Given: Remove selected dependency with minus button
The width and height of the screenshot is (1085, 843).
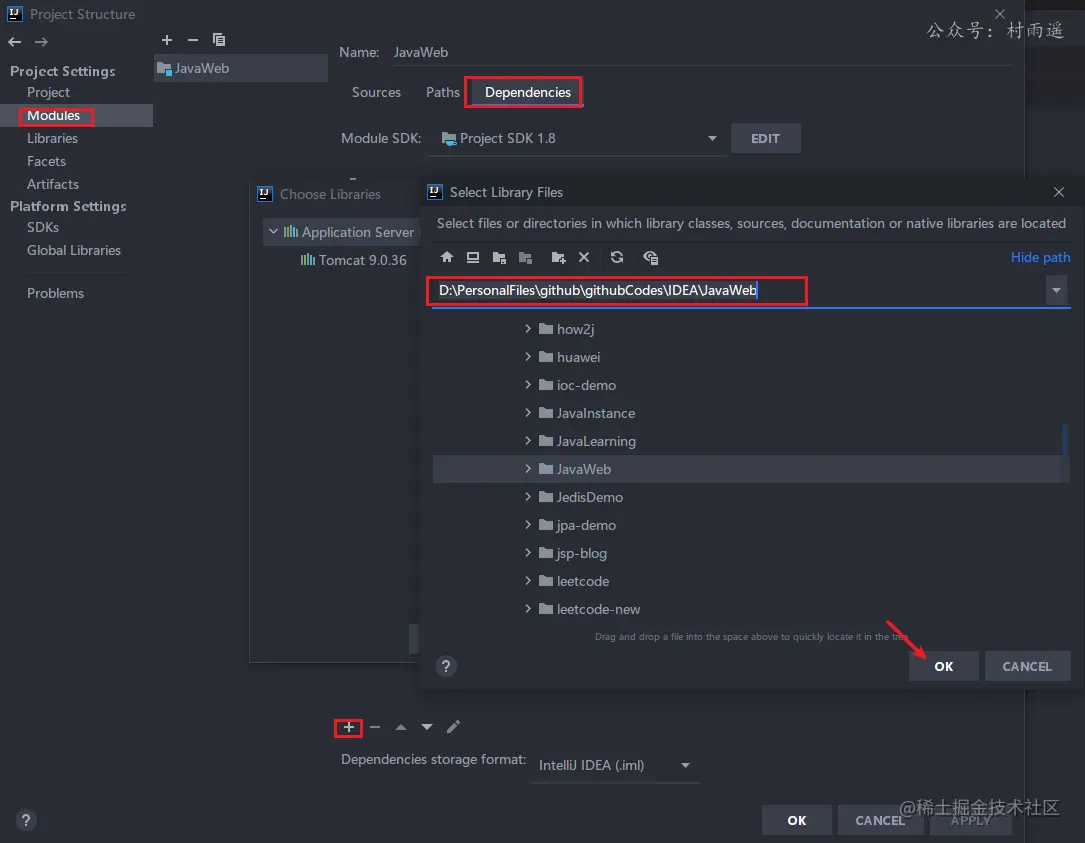Looking at the screenshot, I should click(x=375, y=727).
